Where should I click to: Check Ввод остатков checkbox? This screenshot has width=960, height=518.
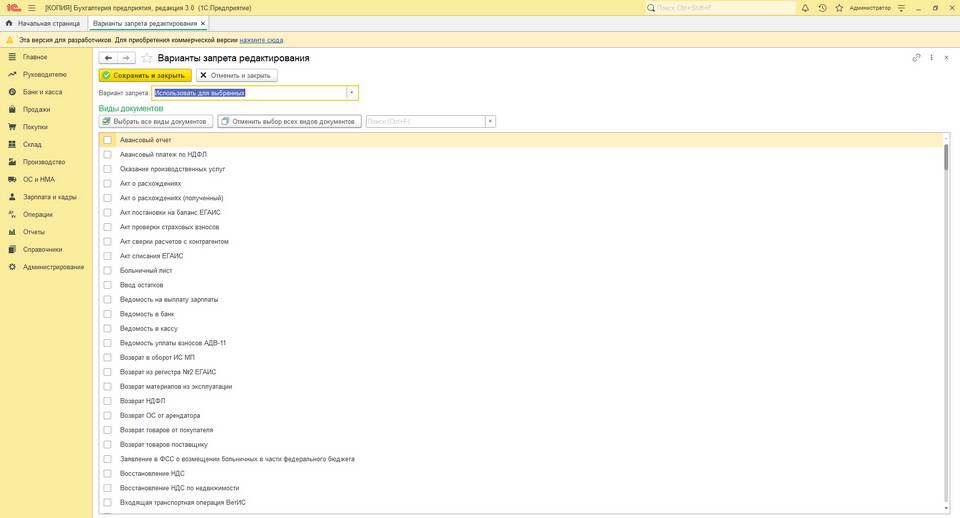click(108, 285)
